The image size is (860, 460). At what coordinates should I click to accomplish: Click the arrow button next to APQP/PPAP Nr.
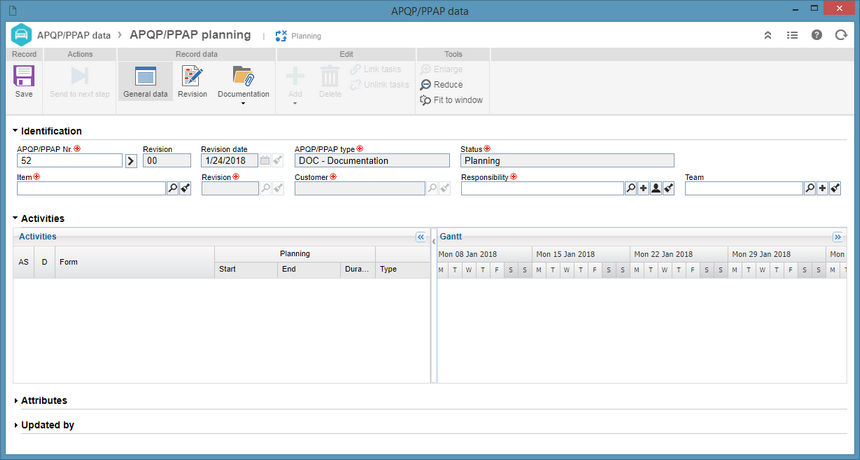point(131,161)
